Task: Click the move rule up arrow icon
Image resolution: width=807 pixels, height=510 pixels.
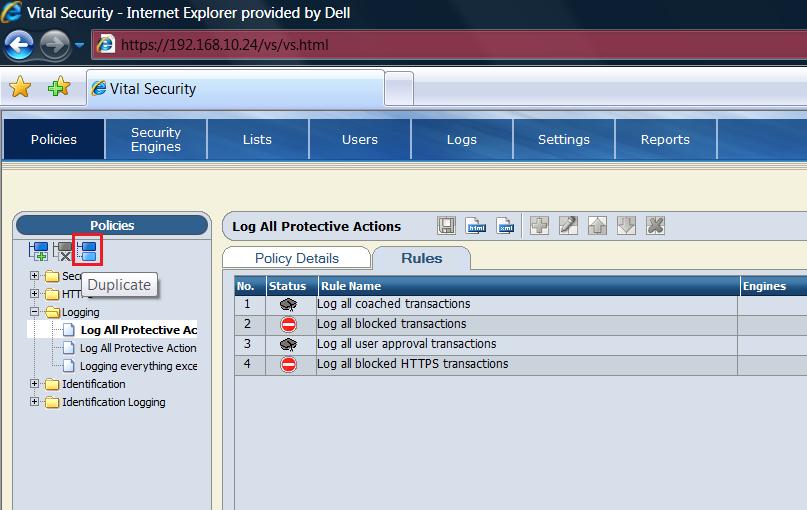Action: tap(597, 226)
